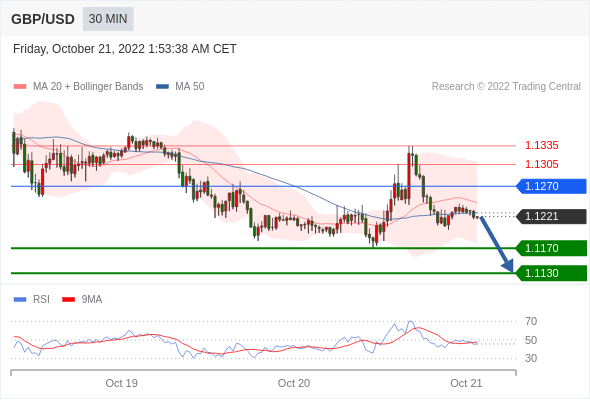Click the green 1.1130 support price tag
Viewport: 590px width, 400px height.
click(x=551, y=273)
